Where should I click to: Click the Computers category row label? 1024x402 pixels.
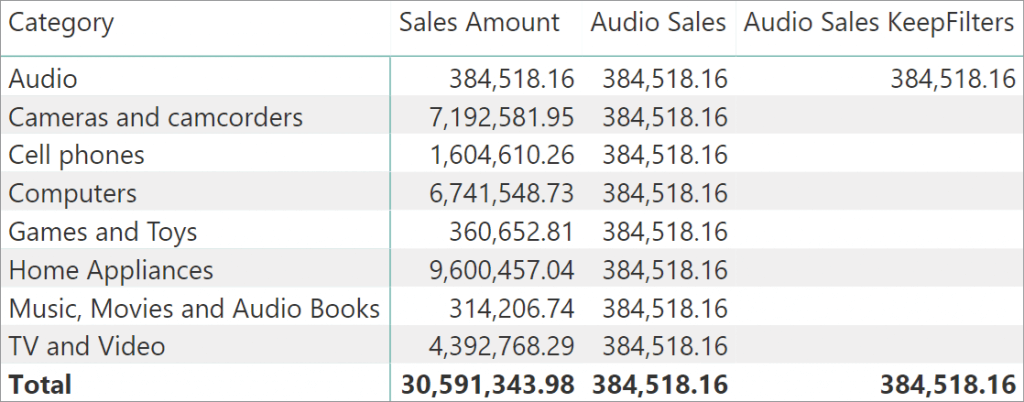pyautogui.click(x=72, y=194)
